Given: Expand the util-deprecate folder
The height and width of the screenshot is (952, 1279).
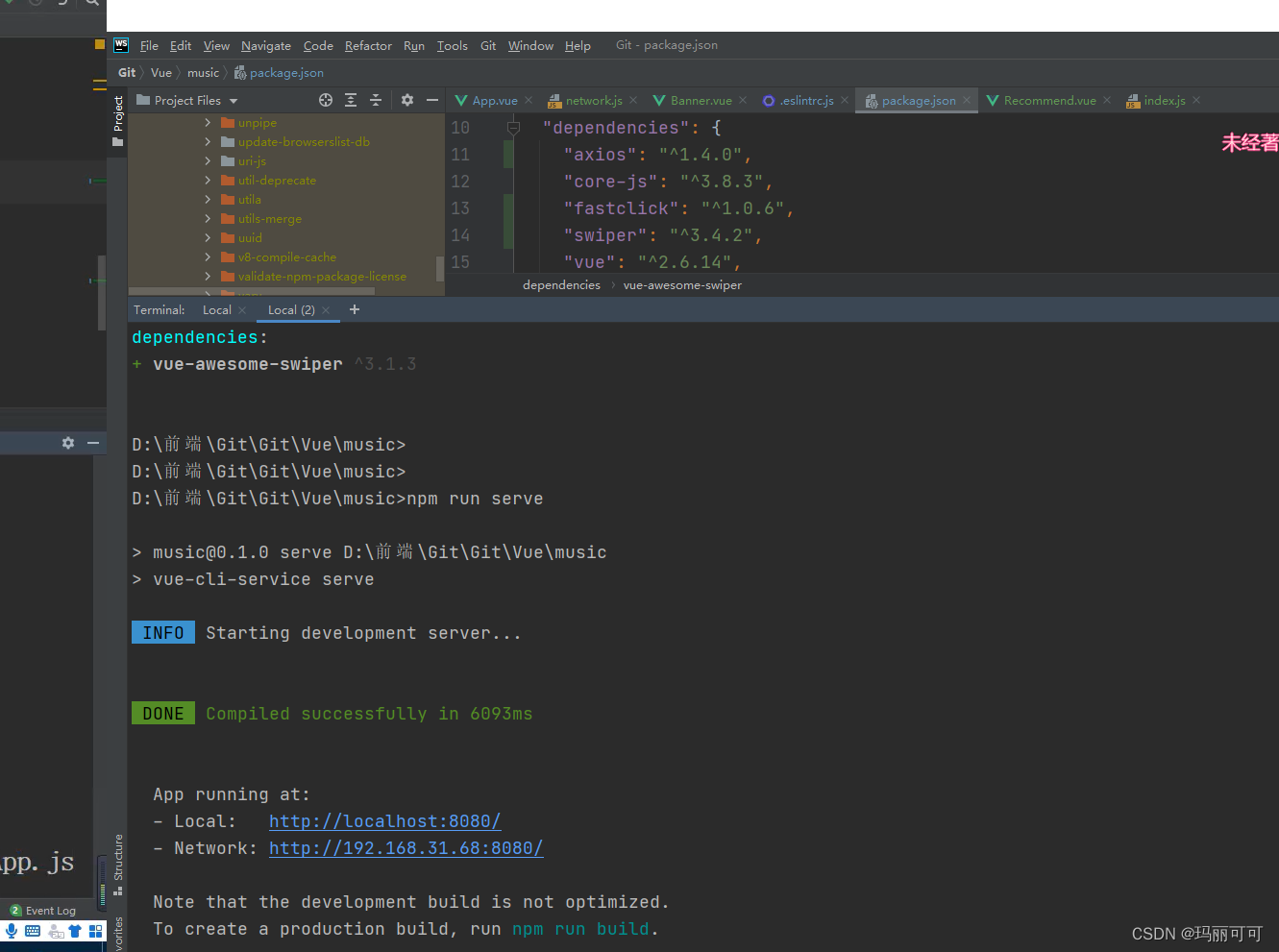Looking at the screenshot, I should click(208, 180).
